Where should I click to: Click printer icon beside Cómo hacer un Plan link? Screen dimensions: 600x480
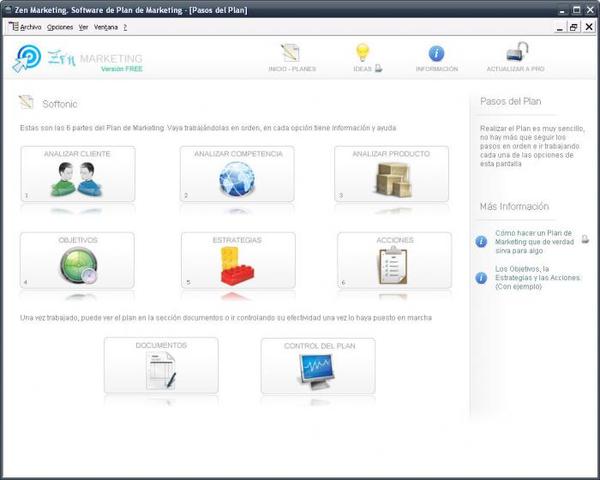585,240
